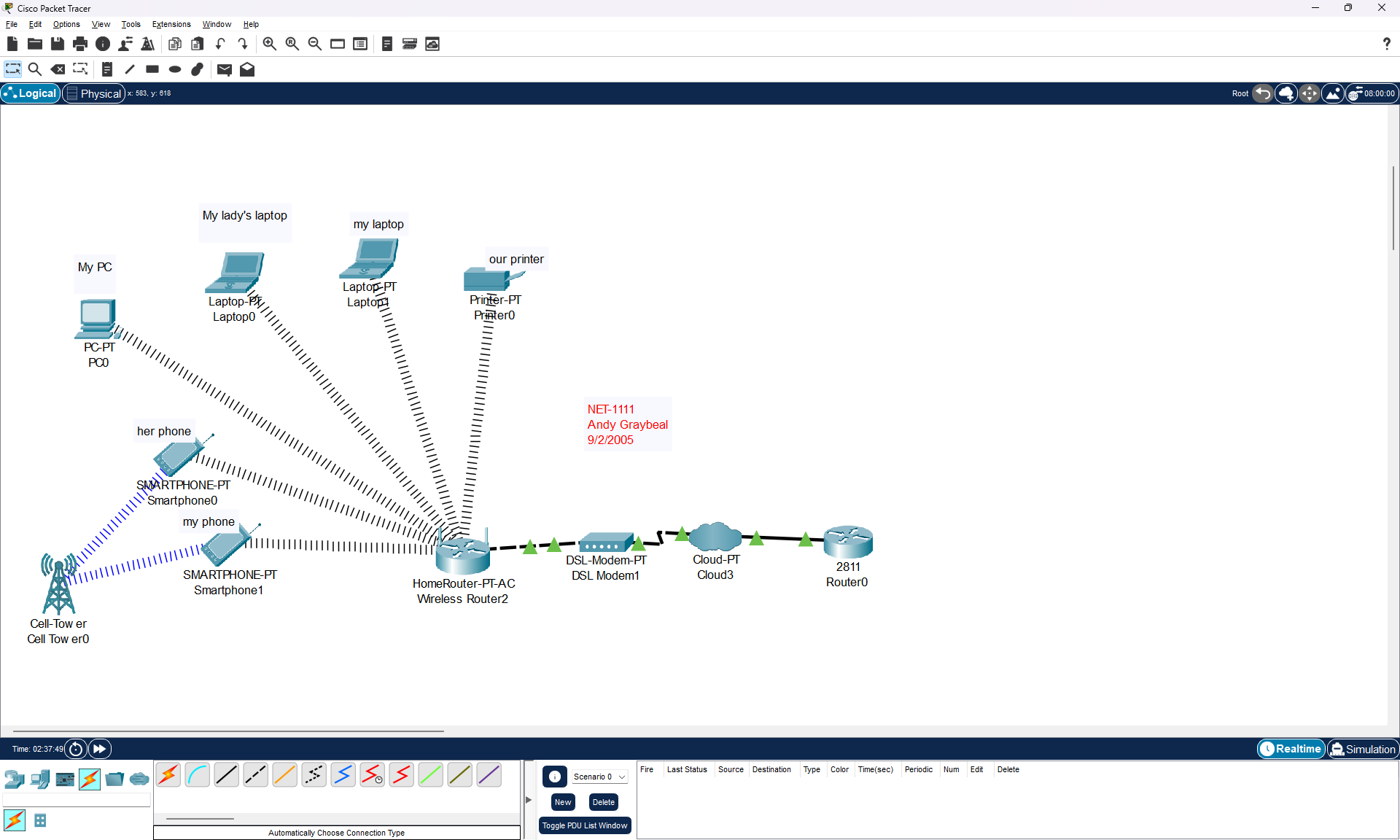
Task: Click the Draw Ellipse tool
Action: 175,69
